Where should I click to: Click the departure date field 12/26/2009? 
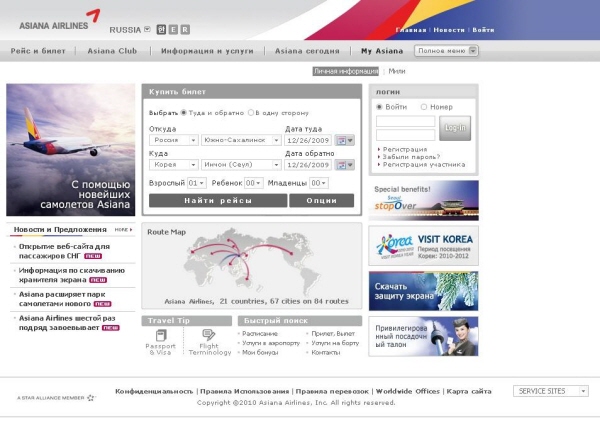pyautogui.click(x=308, y=140)
